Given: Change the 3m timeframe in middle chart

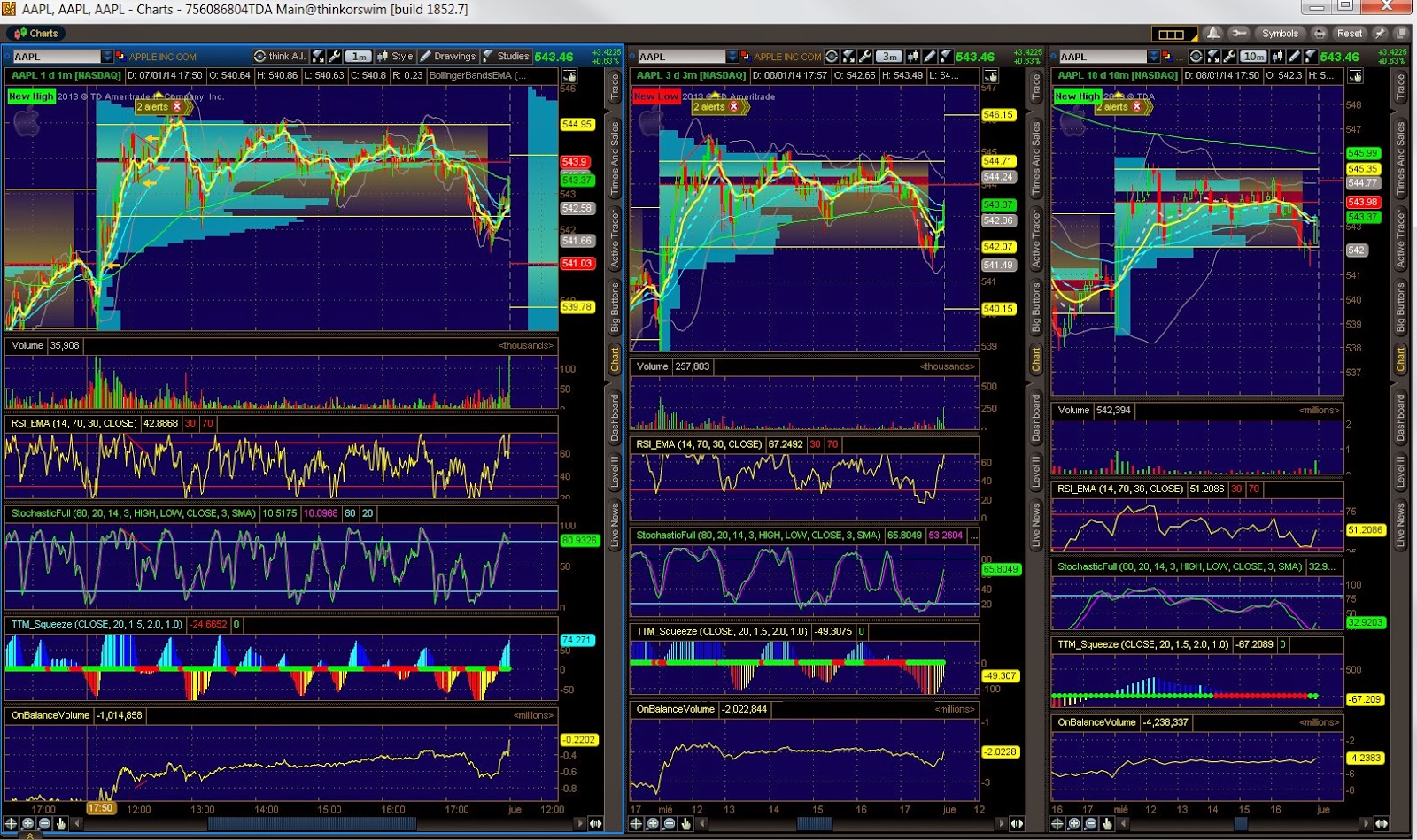Looking at the screenshot, I should pyautogui.click(x=888, y=57).
